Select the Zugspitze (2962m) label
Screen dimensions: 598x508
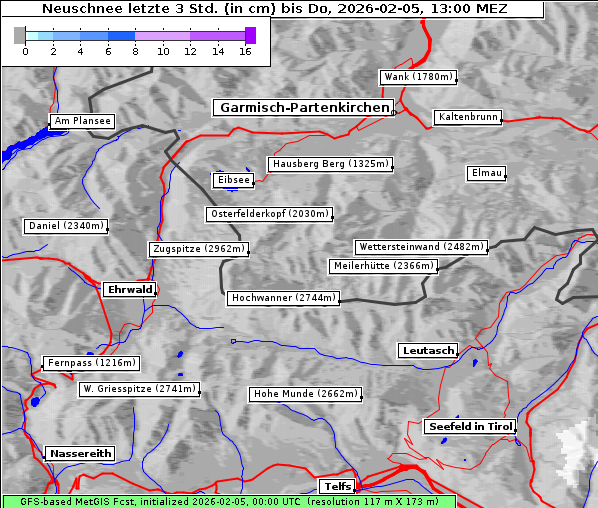click(x=199, y=249)
